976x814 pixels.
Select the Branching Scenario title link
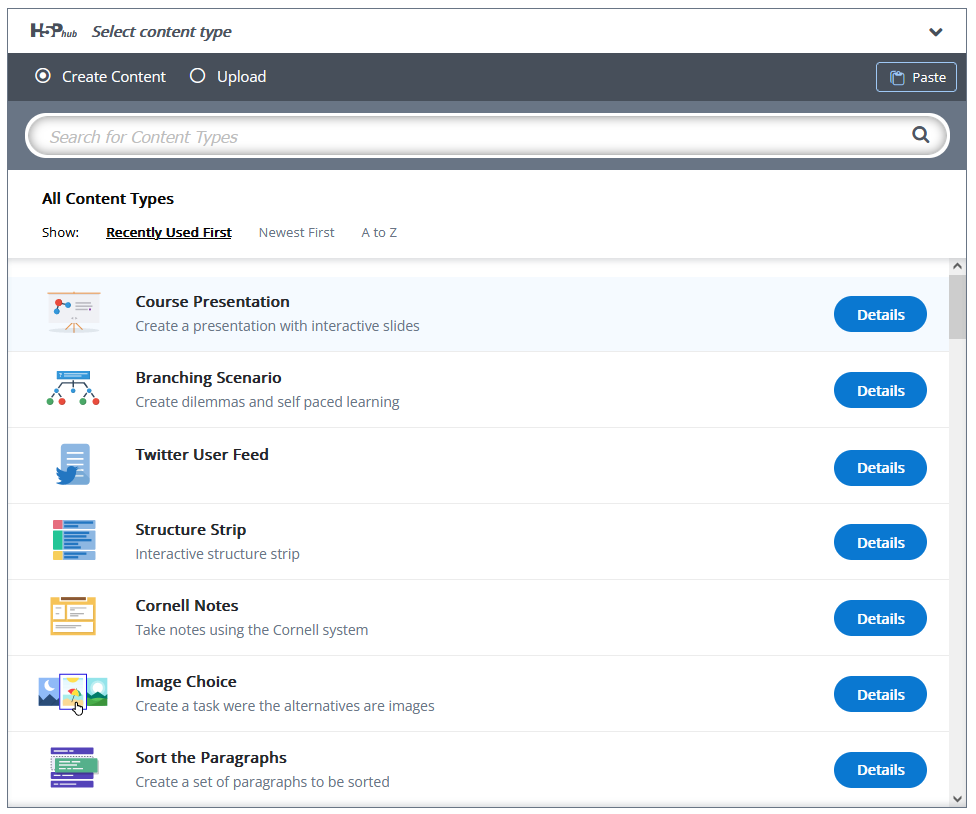208,378
